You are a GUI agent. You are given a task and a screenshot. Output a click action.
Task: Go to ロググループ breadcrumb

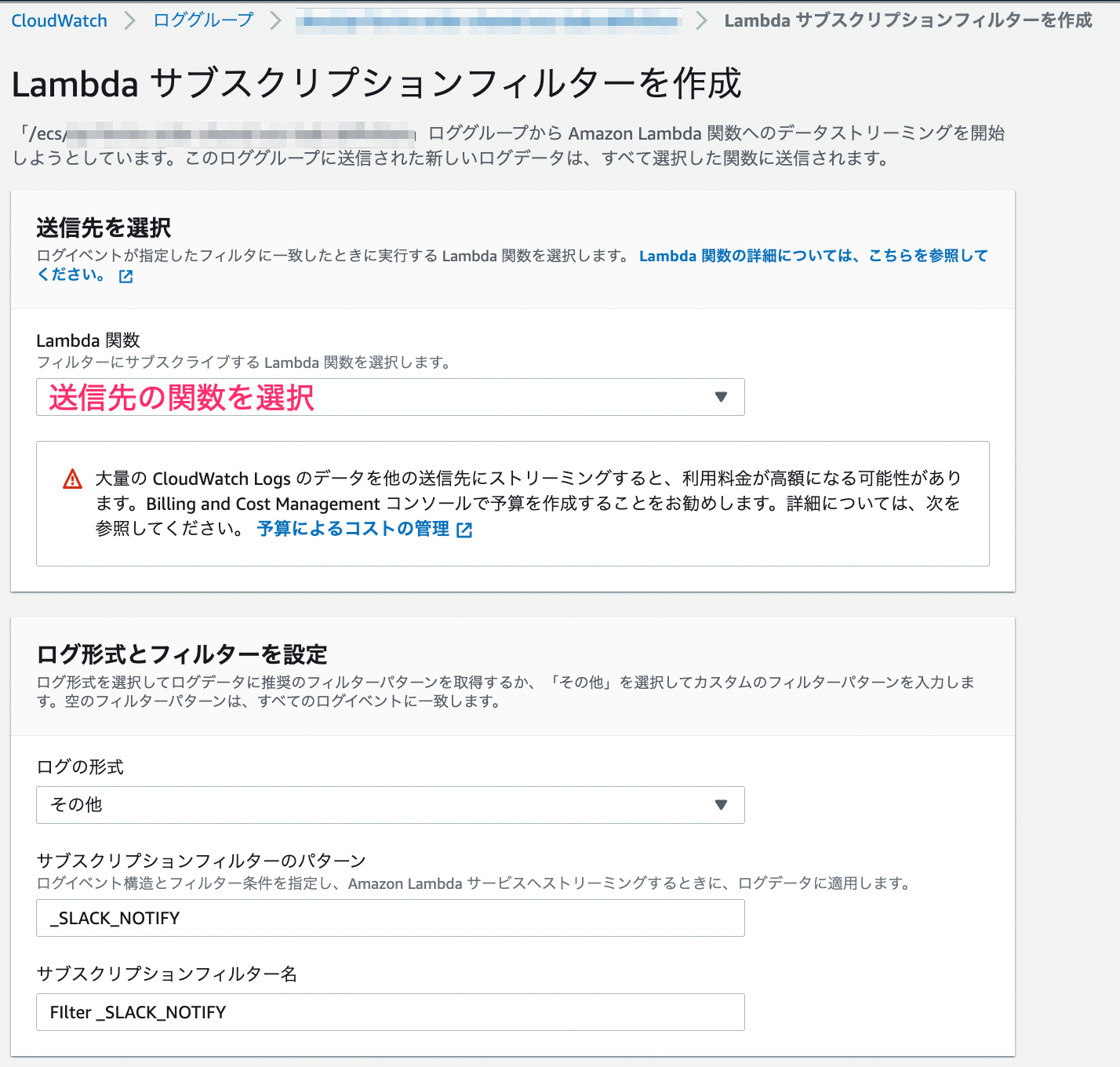coord(203,20)
